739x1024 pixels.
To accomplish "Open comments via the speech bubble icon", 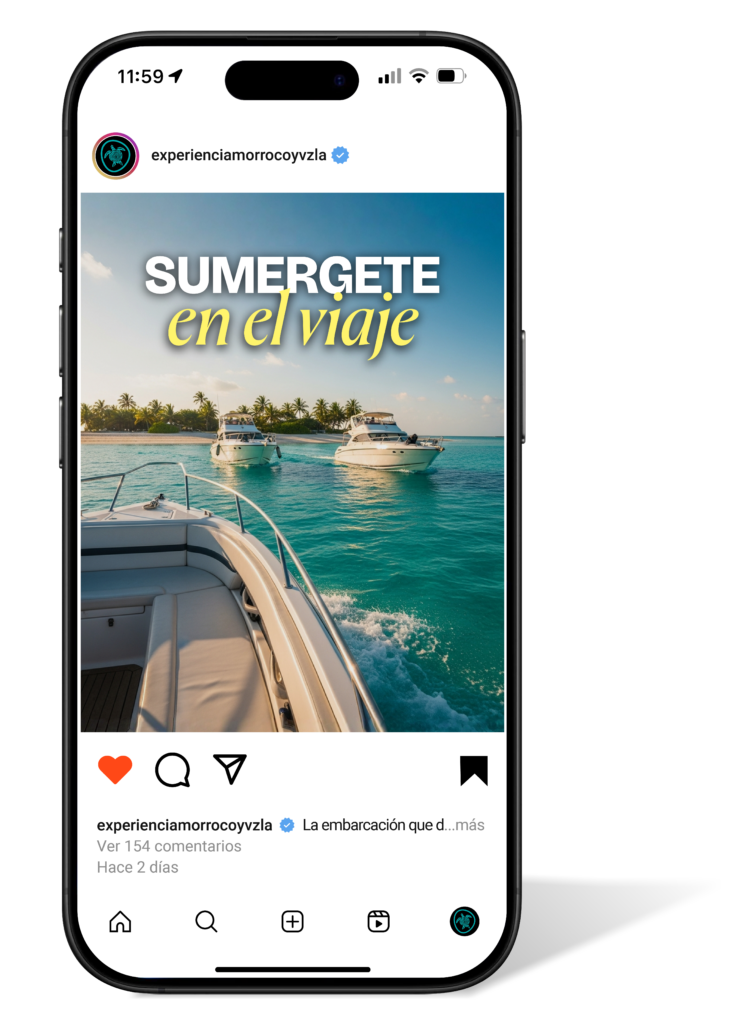I will point(172,769).
